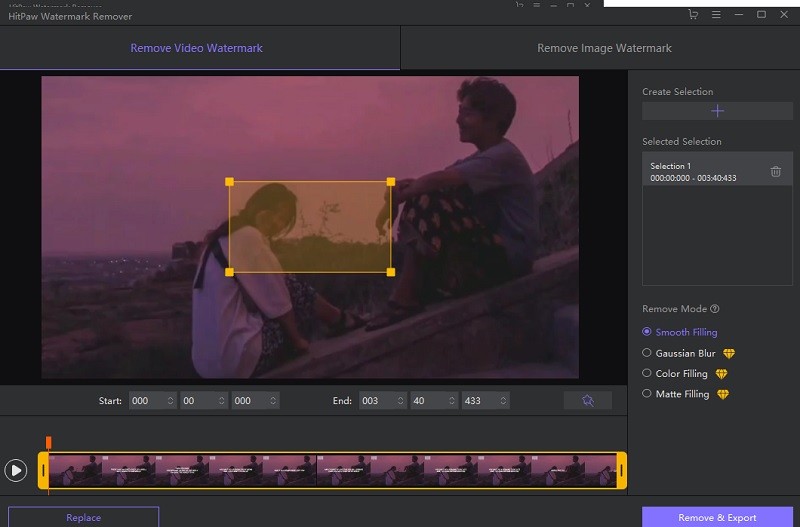Click the premium diamond next to Matte Filling
This screenshot has width=800, height=527.
click(723, 395)
